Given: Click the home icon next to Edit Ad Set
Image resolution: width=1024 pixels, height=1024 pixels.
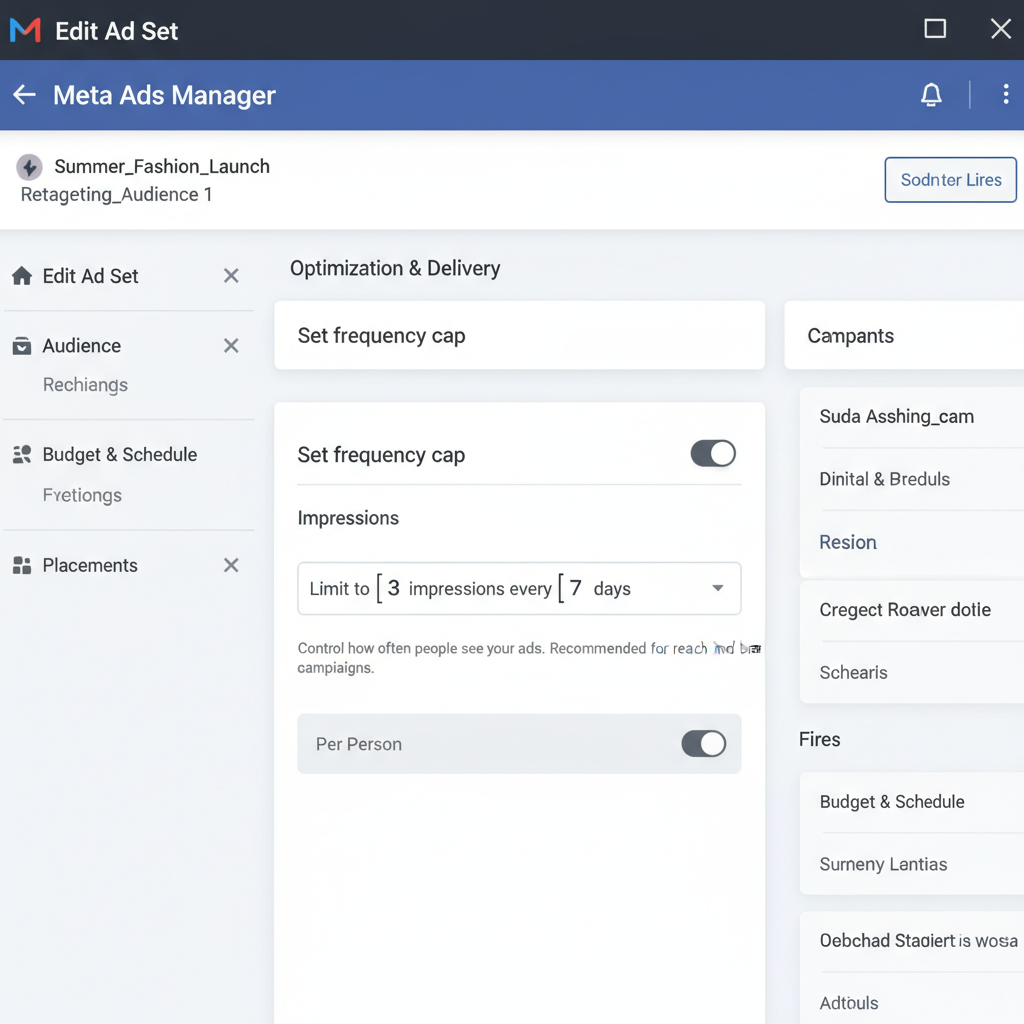Looking at the screenshot, I should [21, 276].
